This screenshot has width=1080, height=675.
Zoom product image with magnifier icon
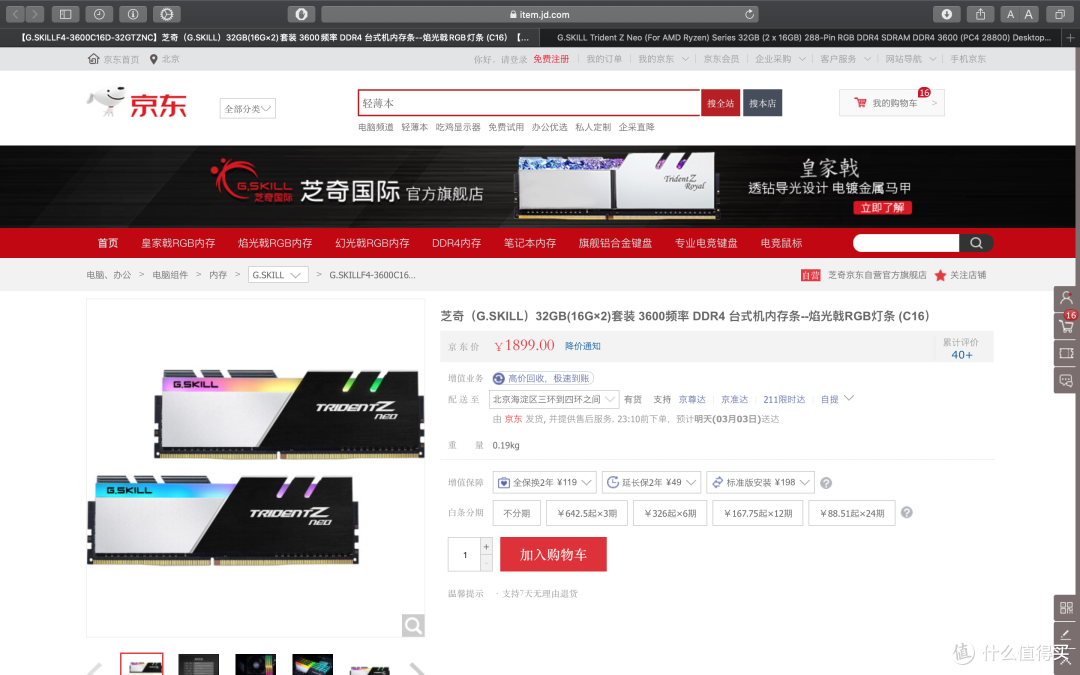[413, 625]
